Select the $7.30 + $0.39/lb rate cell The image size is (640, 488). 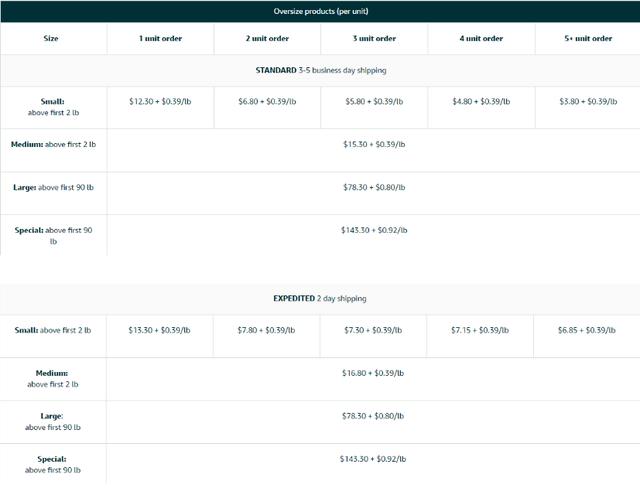(x=374, y=330)
